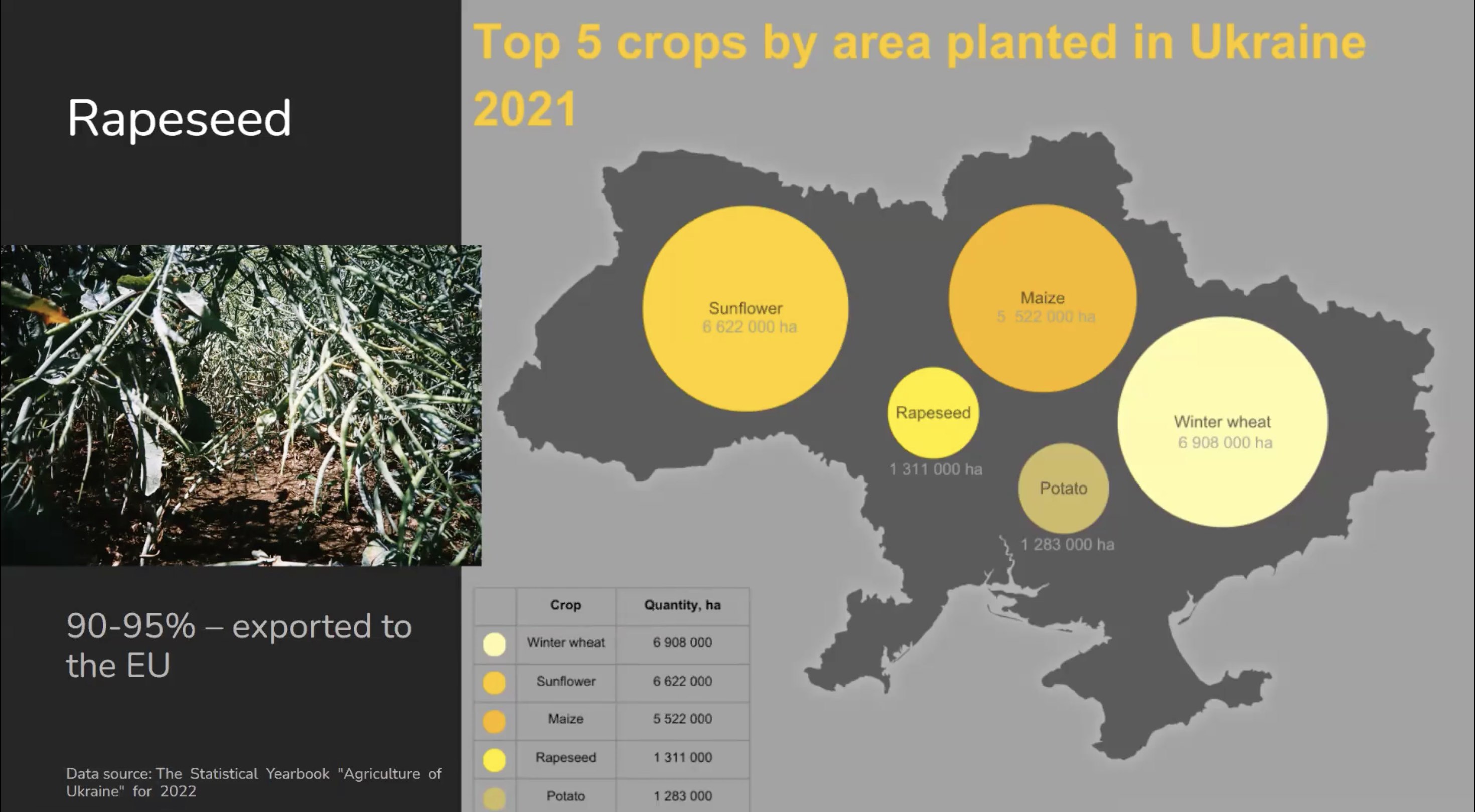Viewport: 1475px width, 812px height.
Task: Click the '2021' year in the title
Action: coord(524,109)
